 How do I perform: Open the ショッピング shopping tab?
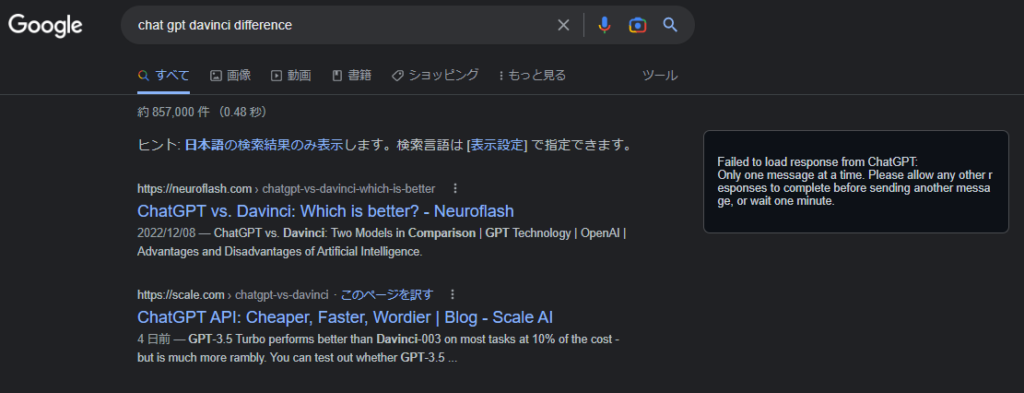pyautogui.click(x=435, y=76)
